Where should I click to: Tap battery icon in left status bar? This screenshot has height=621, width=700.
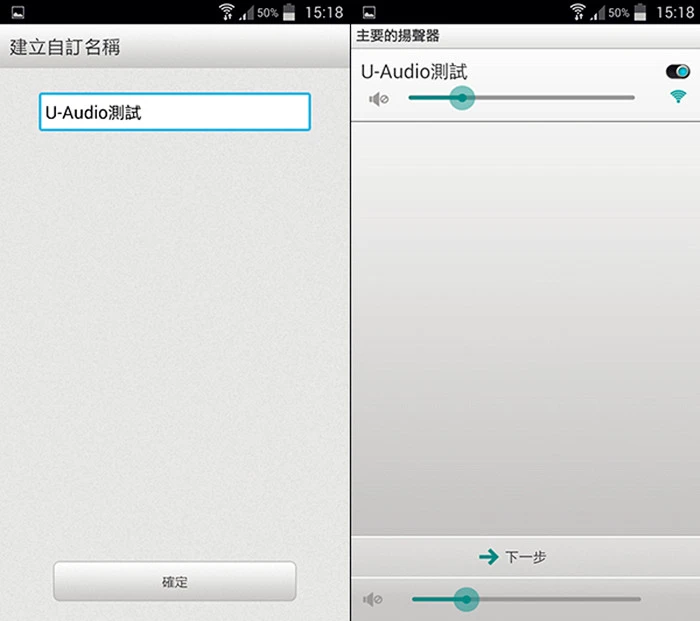point(289,12)
